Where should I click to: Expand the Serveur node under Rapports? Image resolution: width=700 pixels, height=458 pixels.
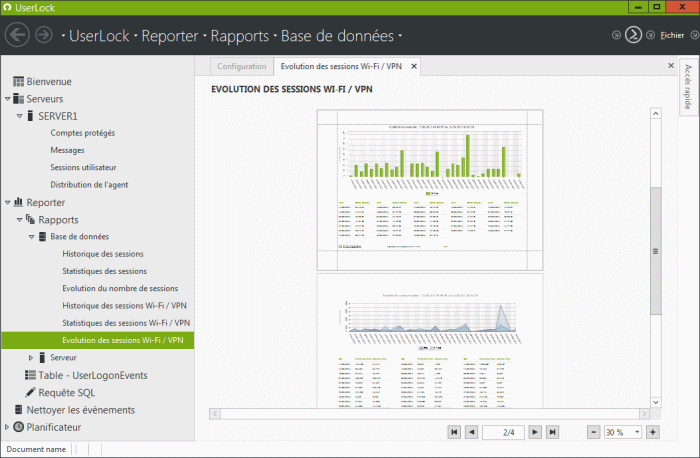(31, 358)
